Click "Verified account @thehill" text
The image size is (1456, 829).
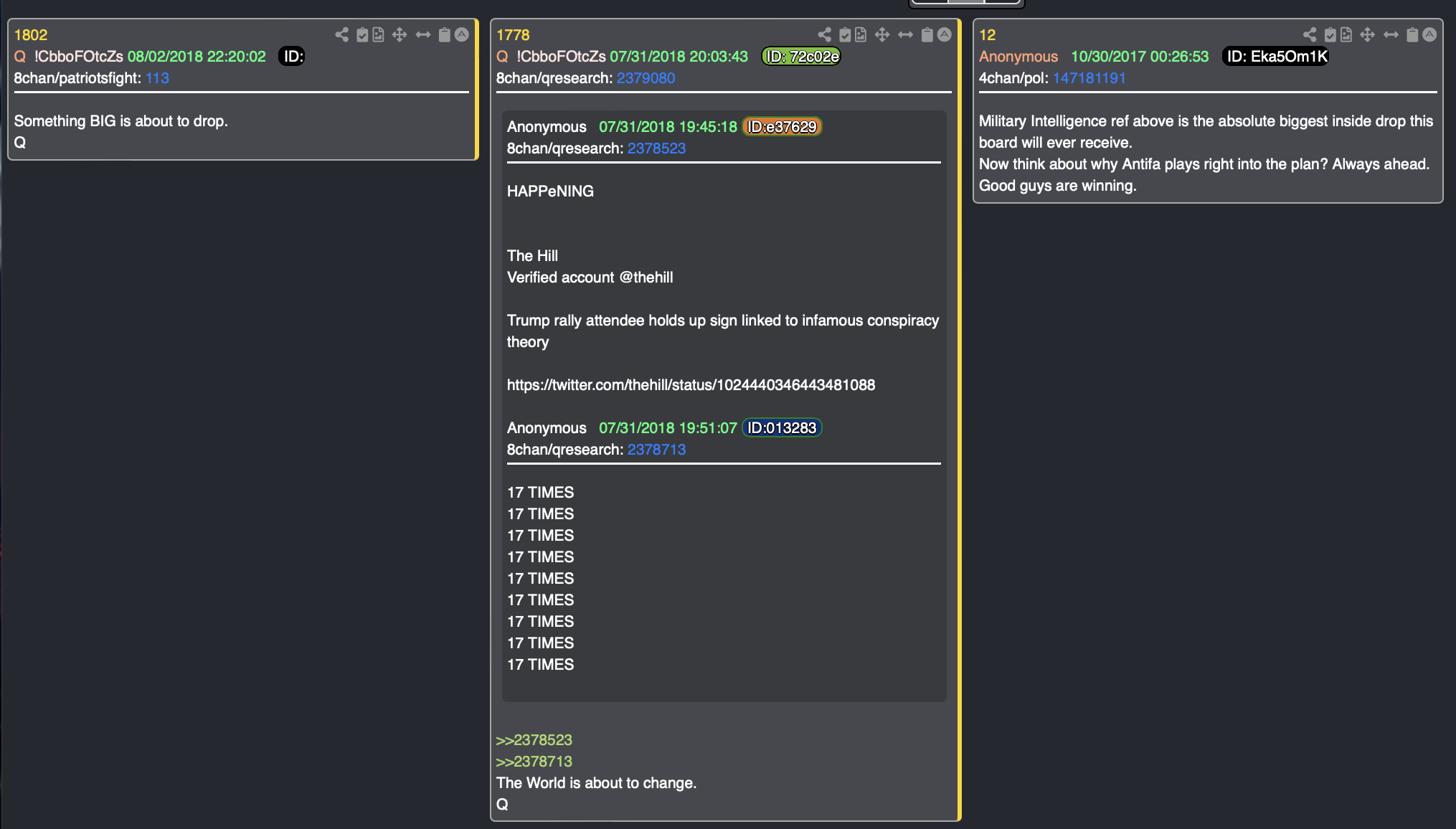click(x=590, y=277)
